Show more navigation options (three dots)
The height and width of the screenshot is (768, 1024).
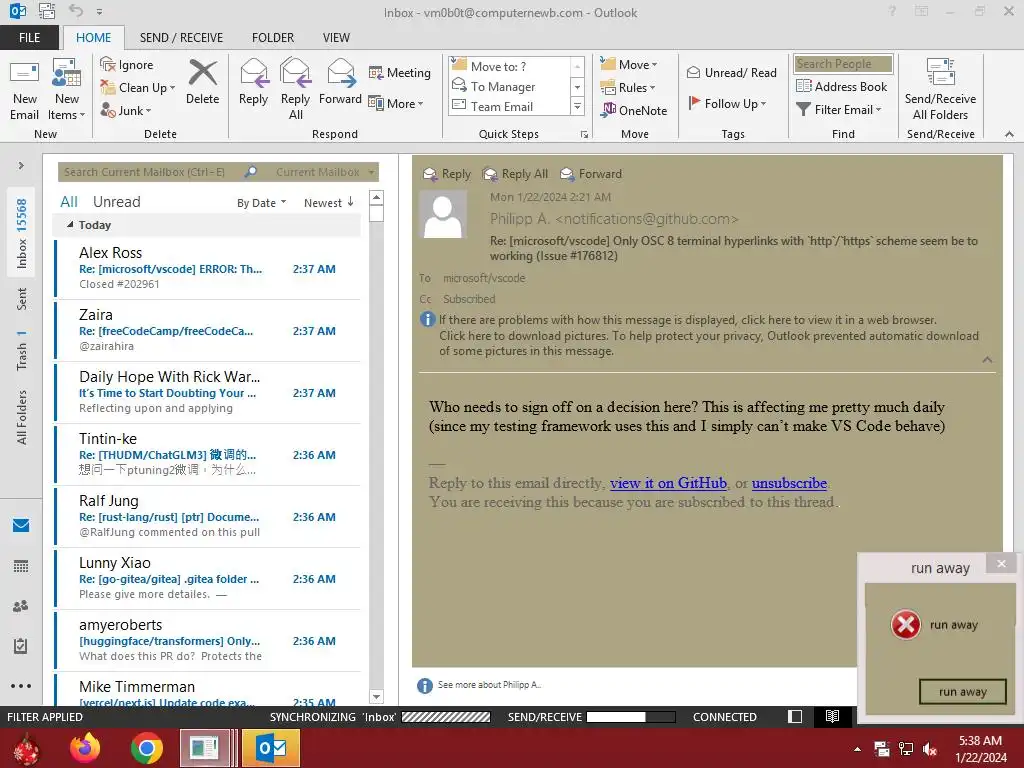(x=21, y=686)
